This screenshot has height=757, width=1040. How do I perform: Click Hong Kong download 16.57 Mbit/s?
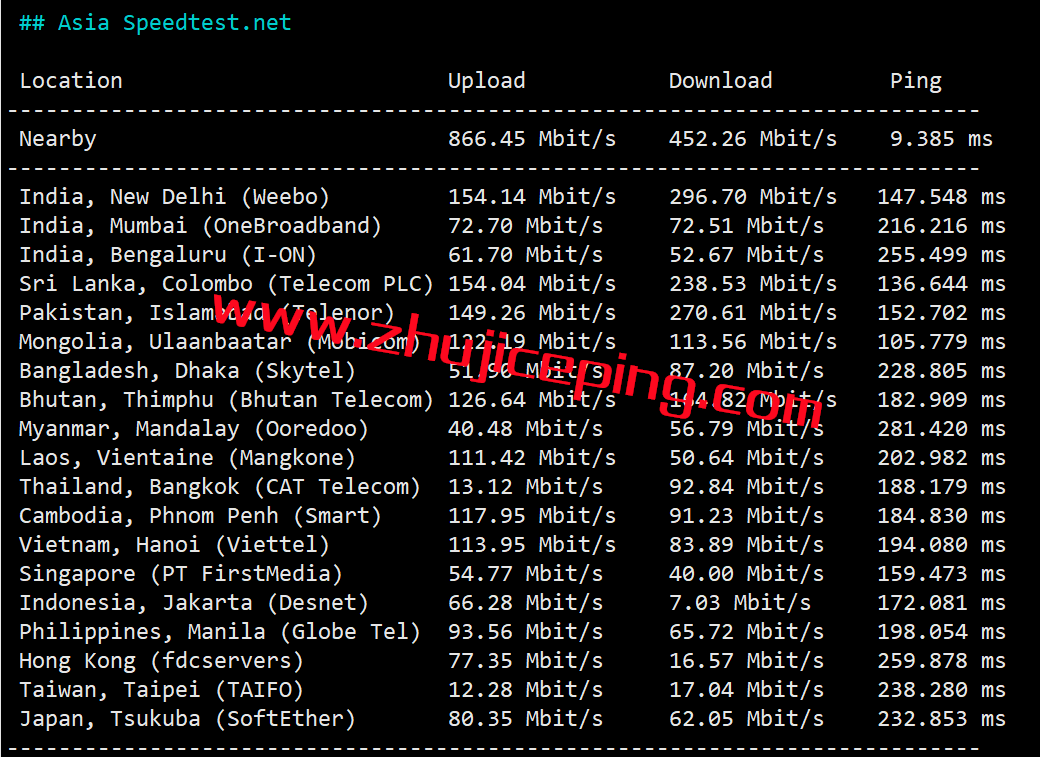click(746, 661)
